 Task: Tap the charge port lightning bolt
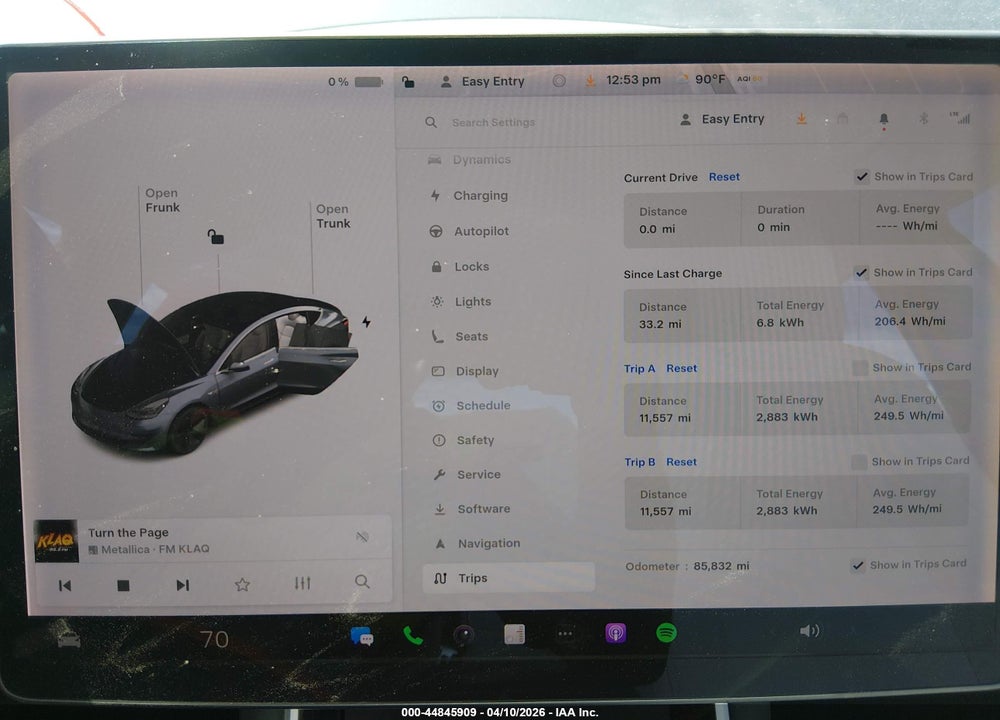[366, 322]
